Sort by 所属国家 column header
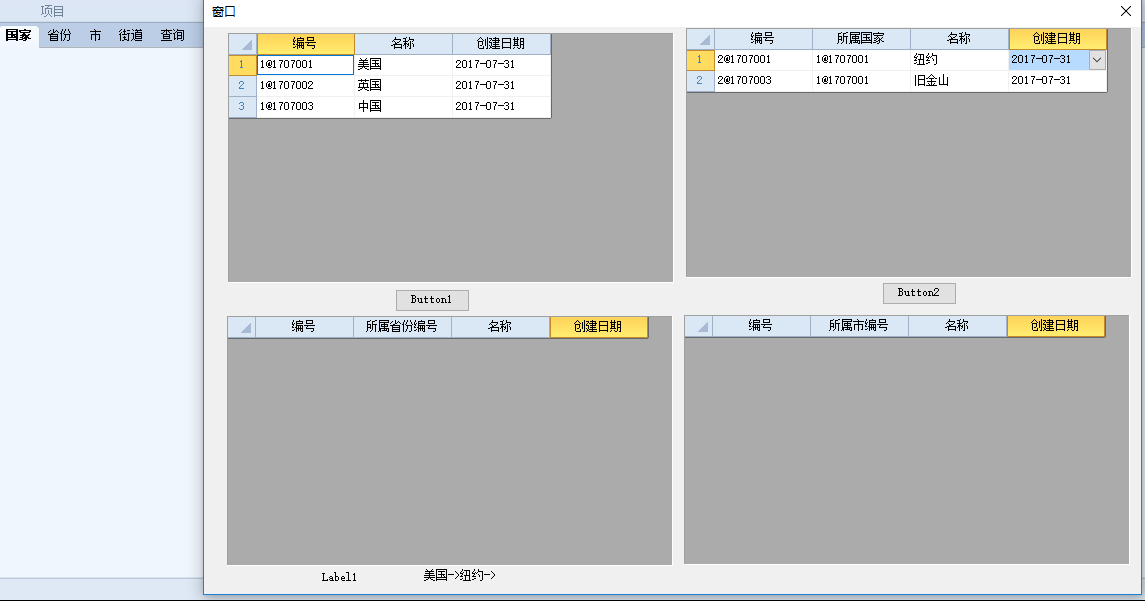This screenshot has width=1145, height=601. coord(860,39)
